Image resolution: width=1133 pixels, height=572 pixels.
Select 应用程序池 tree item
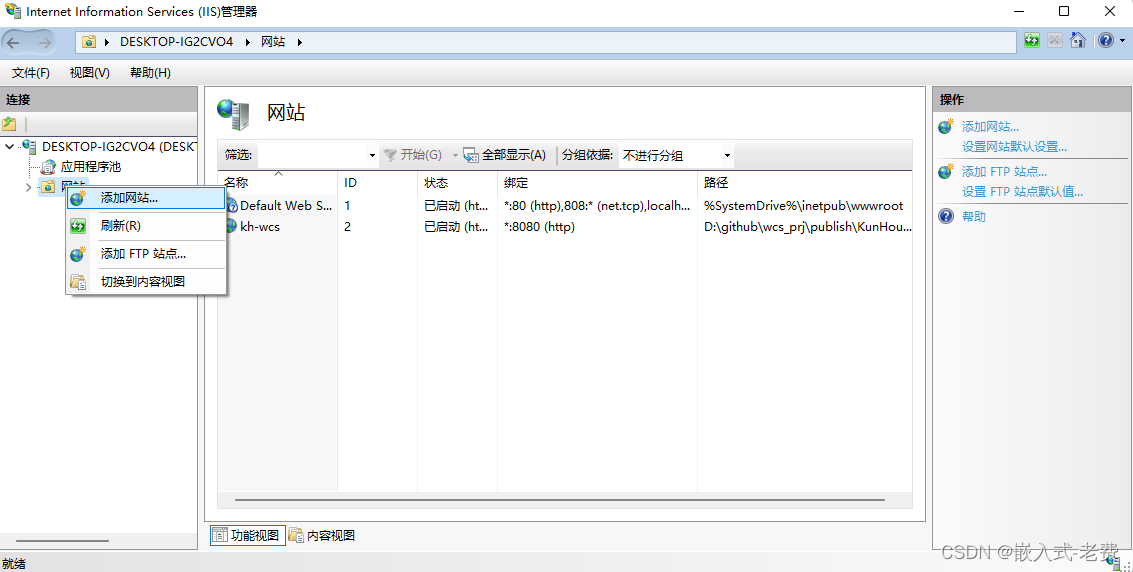coord(90,167)
